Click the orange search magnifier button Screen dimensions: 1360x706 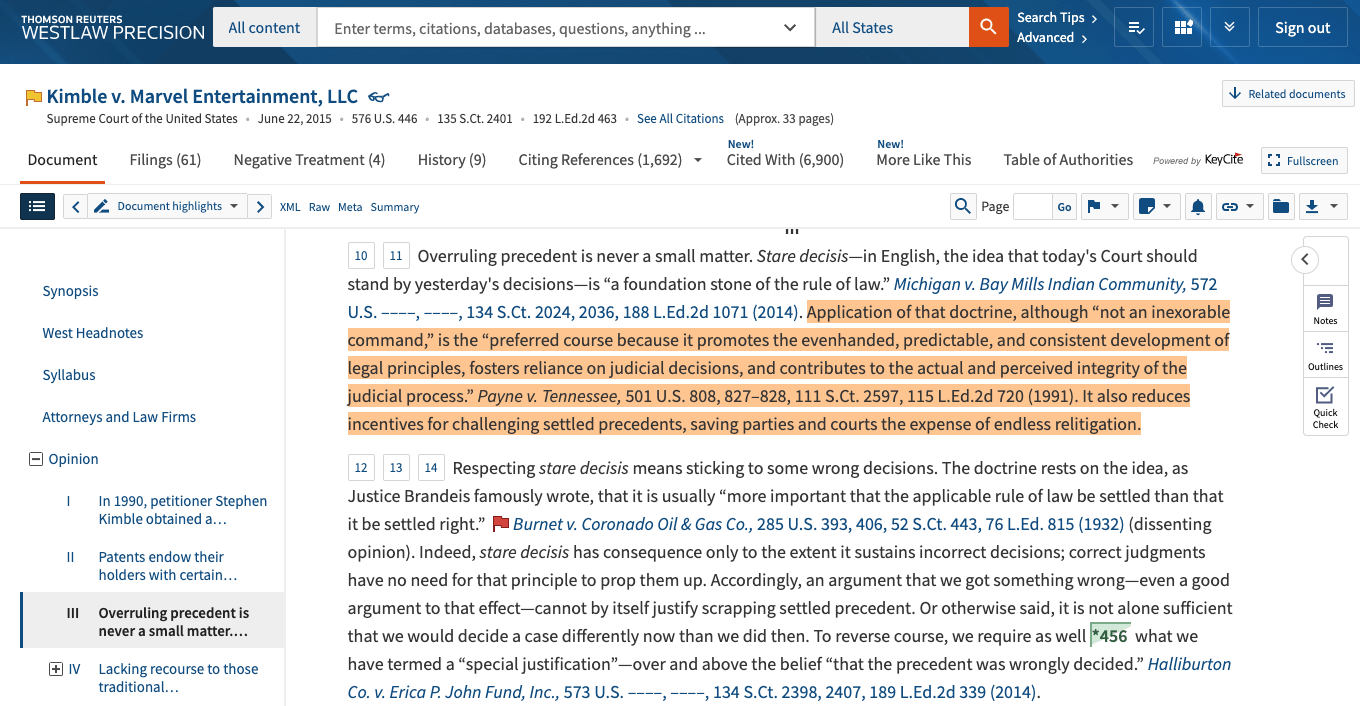[987, 28]
